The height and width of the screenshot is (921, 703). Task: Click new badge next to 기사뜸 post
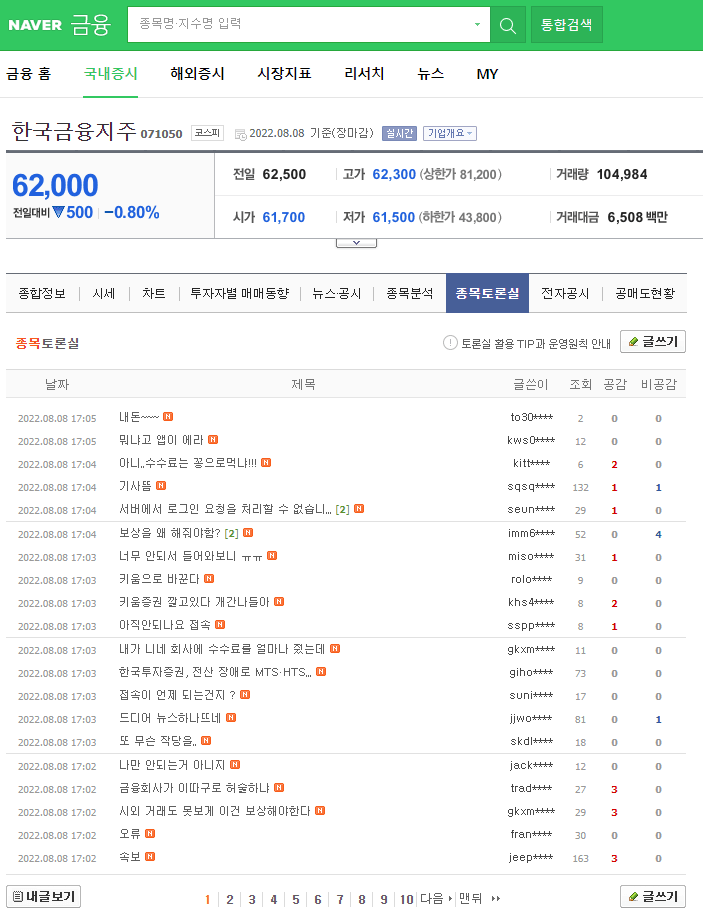(x=161, y=485)
